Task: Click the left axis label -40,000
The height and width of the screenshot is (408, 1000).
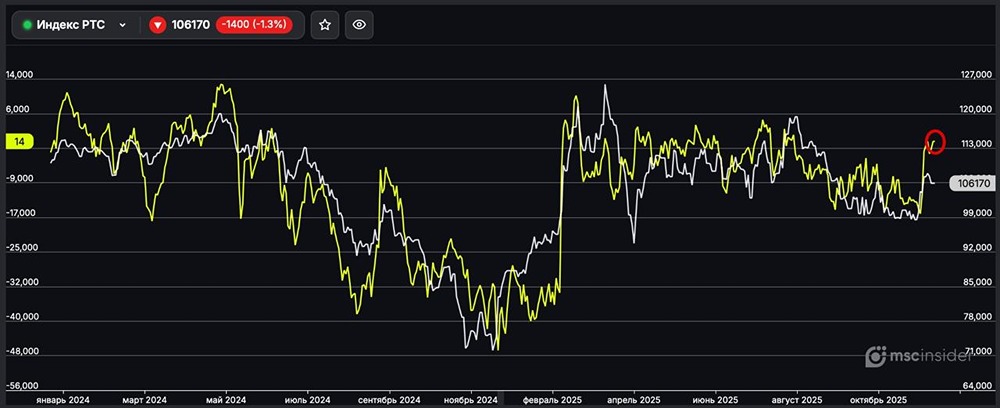Action: (x=20, y=317)
